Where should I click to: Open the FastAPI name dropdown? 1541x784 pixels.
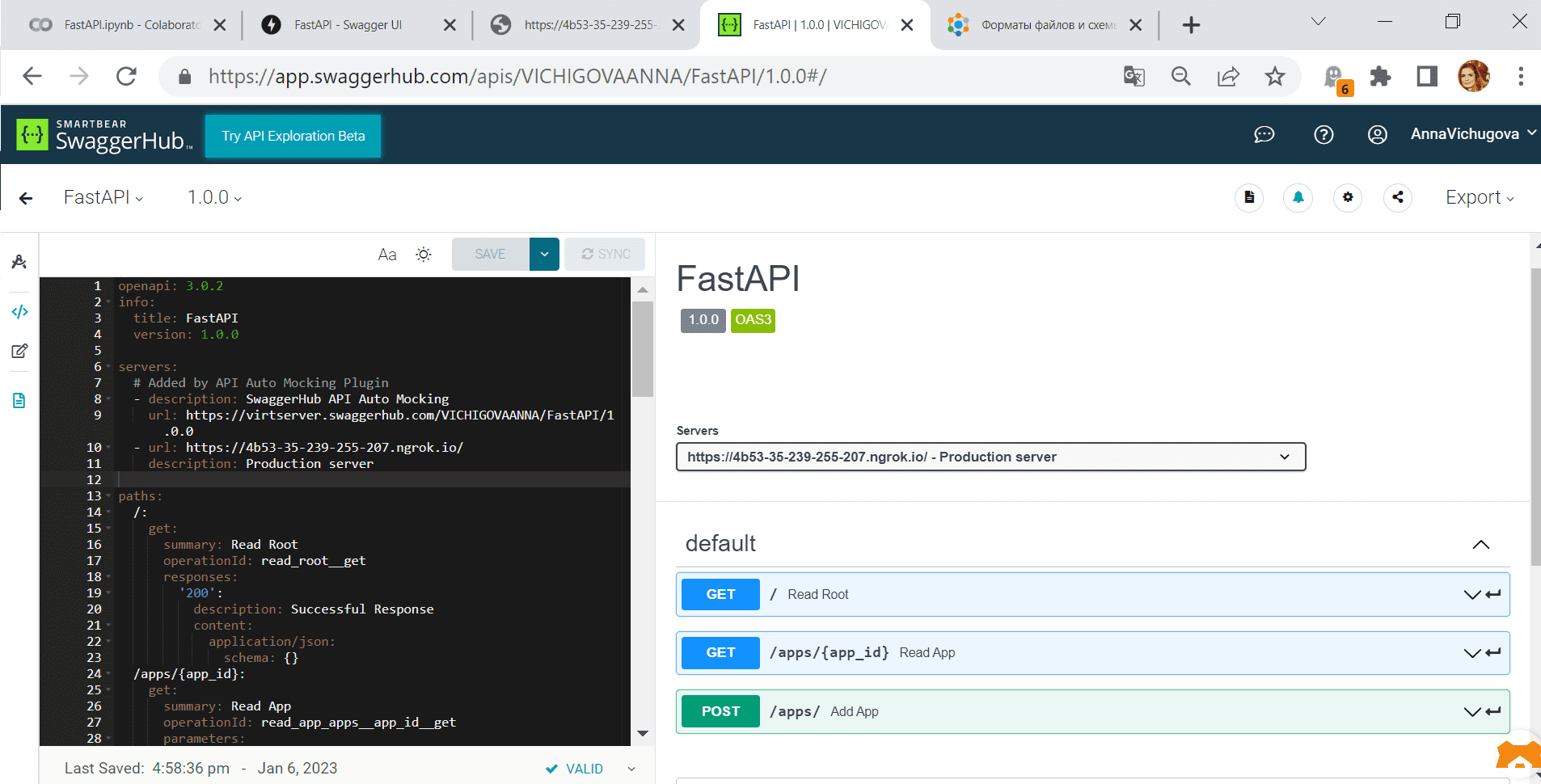pos(103,197)
